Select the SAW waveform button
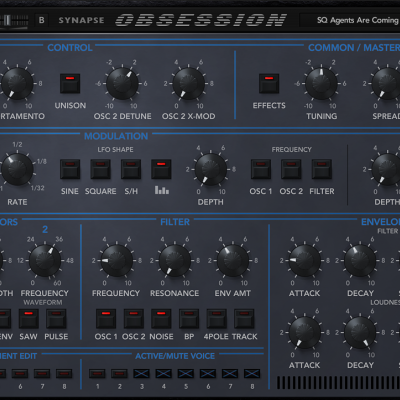Image resolution: width=400 pixels, height=400 pixels. tap(29, 319)
